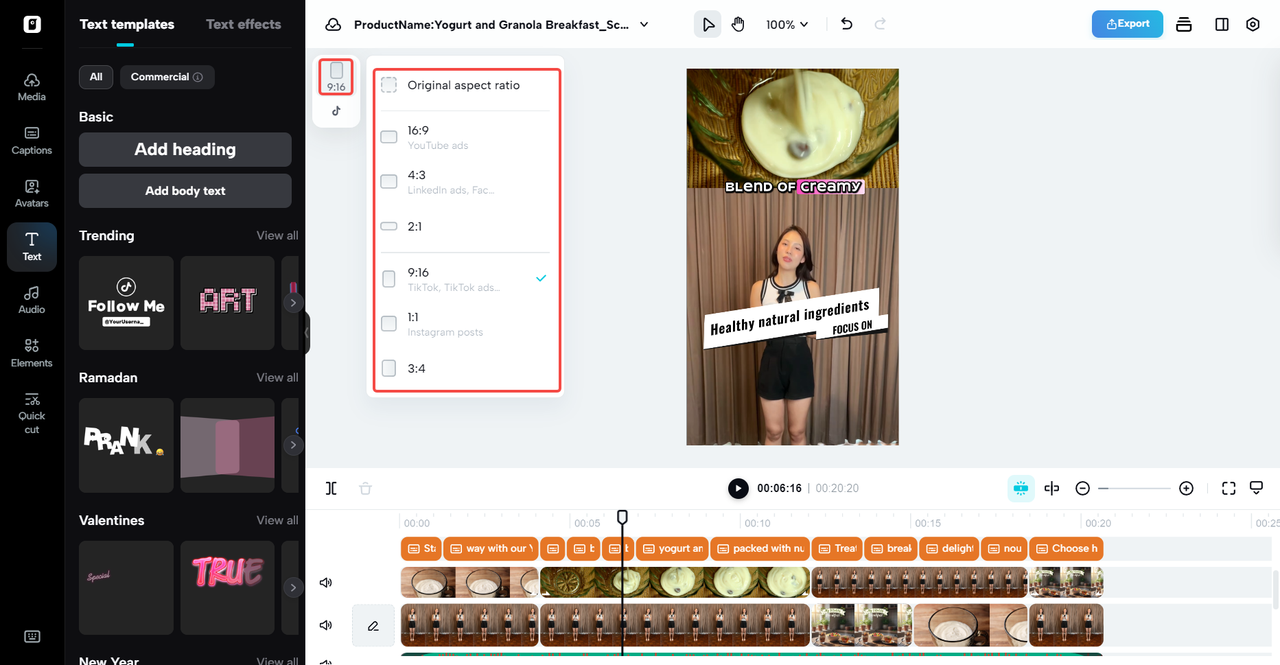Open the Quick cut panel

[x=31, y=412]
